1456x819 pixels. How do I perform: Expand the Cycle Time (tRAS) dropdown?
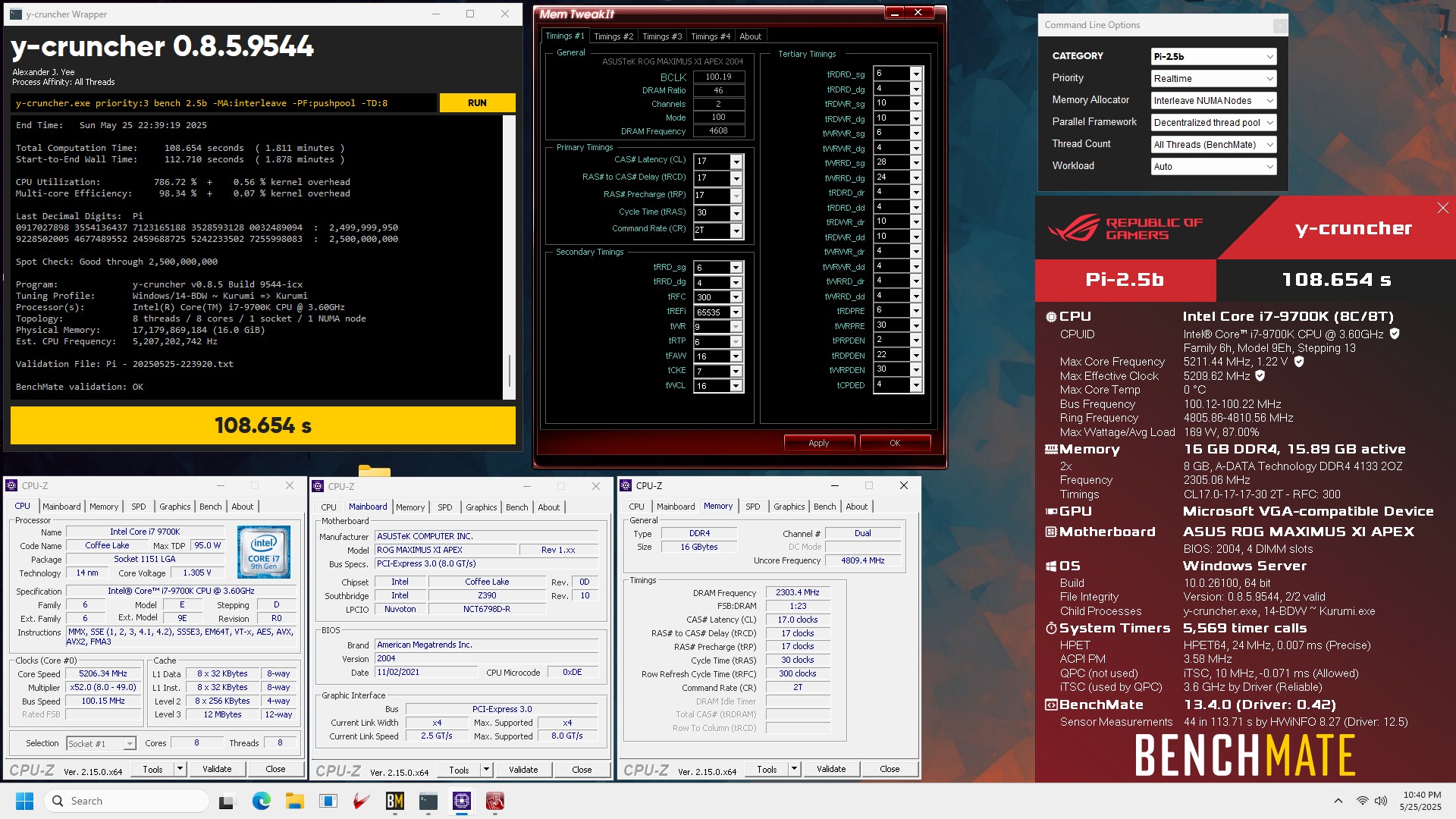click(736, 213)
